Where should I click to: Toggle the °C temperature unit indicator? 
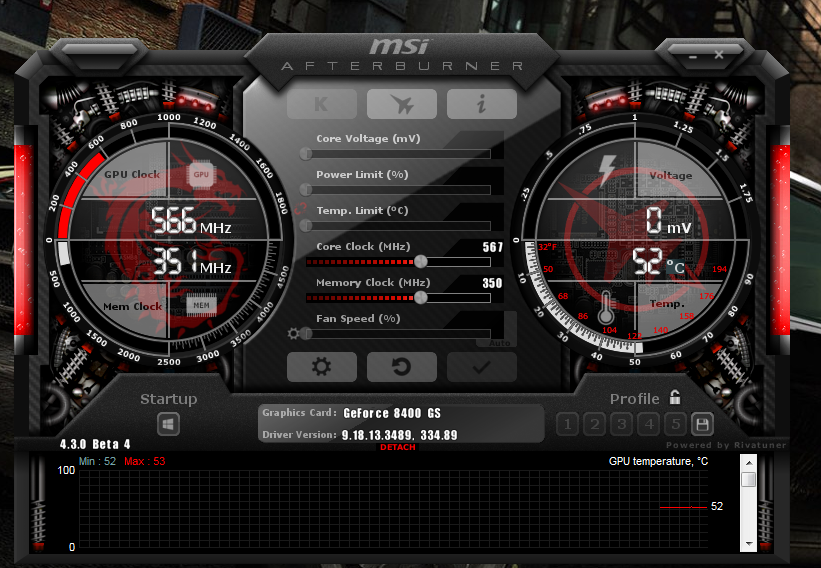tap(676, 268)
